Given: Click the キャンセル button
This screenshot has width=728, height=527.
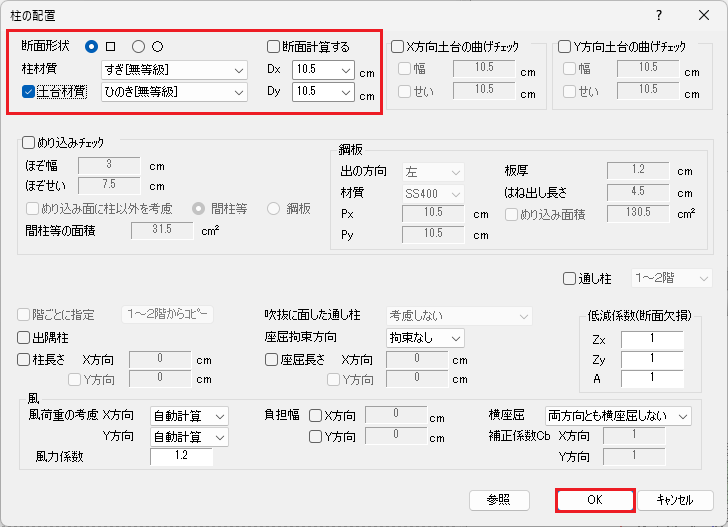Looking at the screenshot, I should (673, 499).
